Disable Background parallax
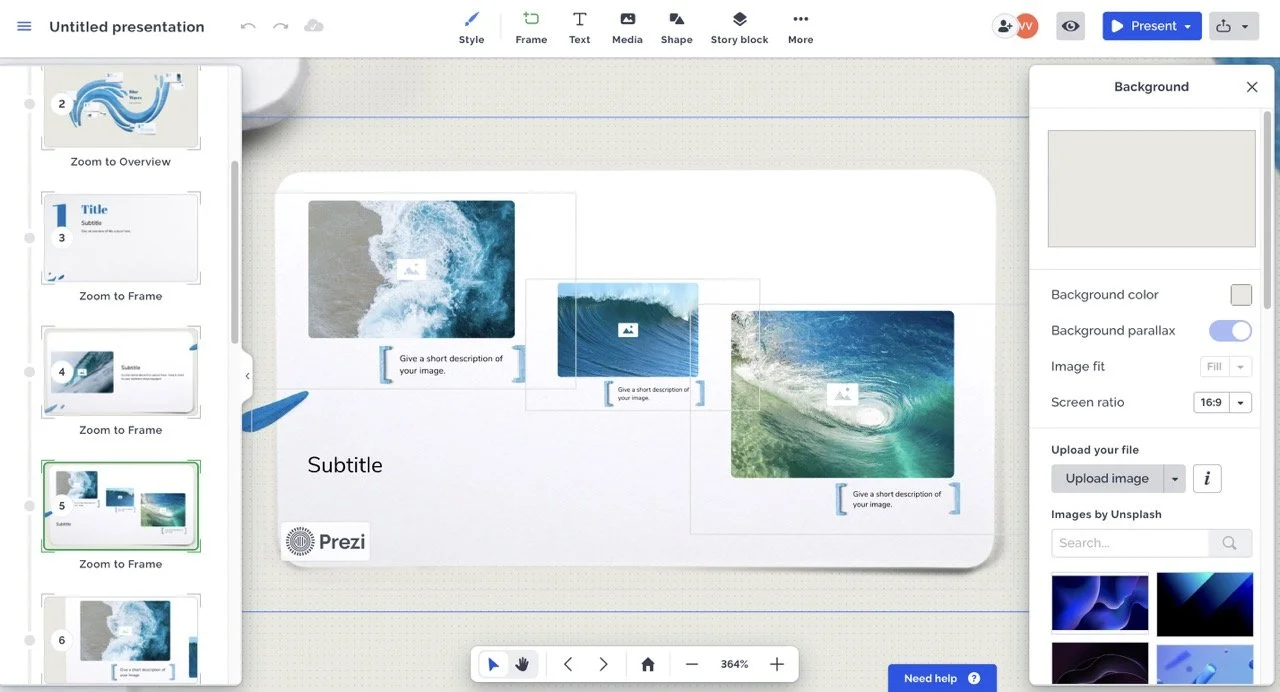 1230,330
